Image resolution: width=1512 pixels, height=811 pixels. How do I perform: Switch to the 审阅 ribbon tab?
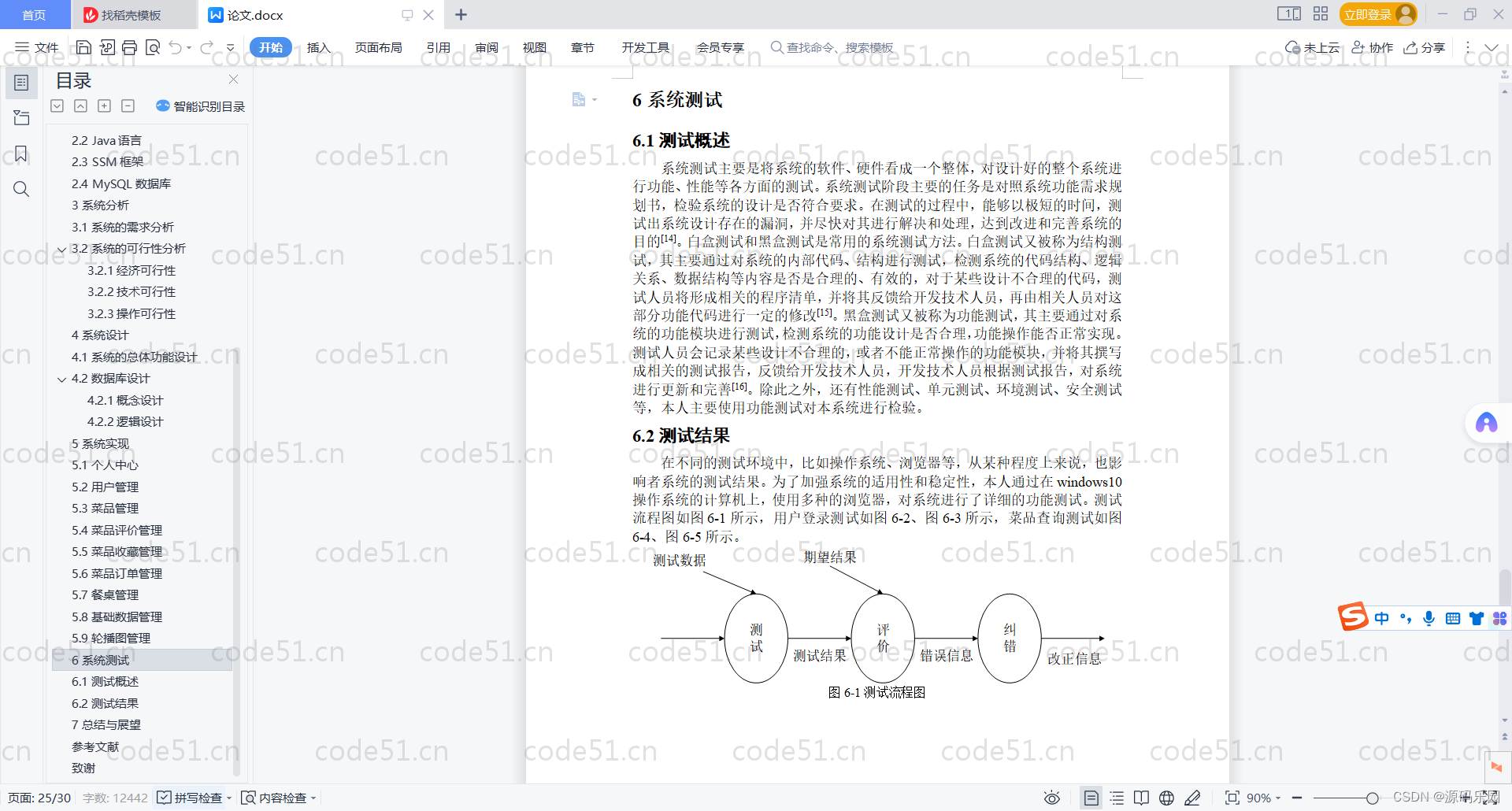[x=487, y=47]
